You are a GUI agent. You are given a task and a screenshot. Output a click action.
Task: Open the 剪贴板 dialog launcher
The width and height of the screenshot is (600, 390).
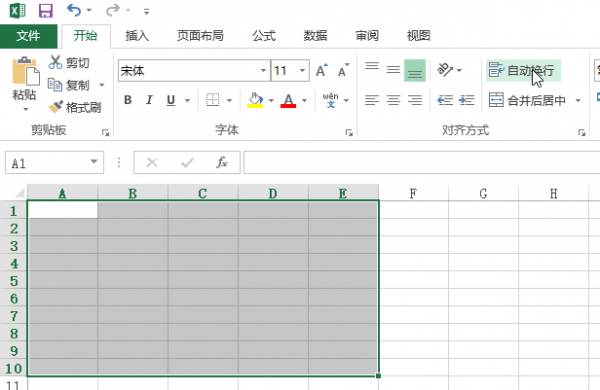coord(105,132)
